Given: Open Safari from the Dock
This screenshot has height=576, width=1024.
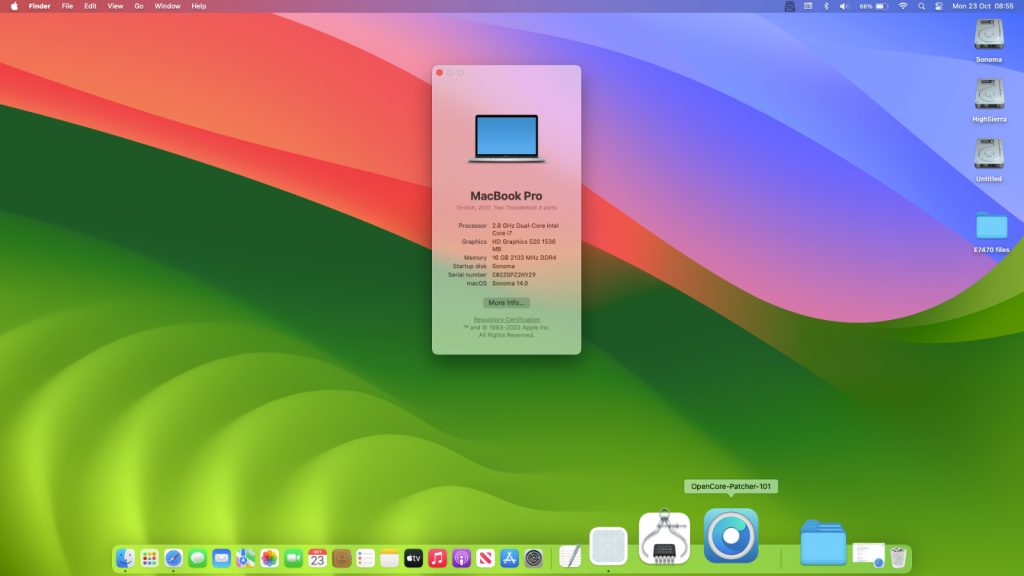Looking at the screenshot, I should pyautogui.click(x=174, y=558).
